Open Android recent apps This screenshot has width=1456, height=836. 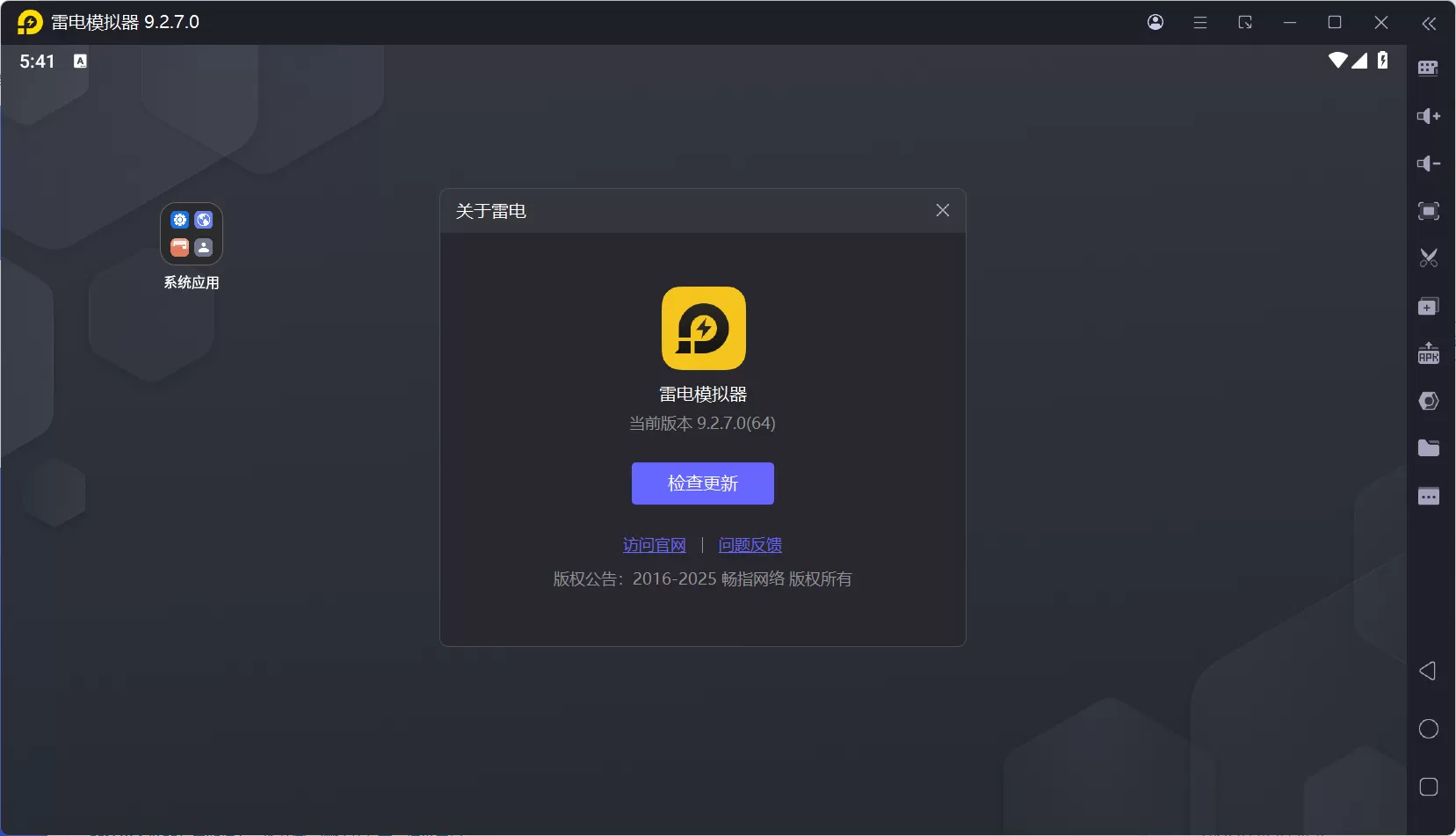click(x=1428, y=787)
